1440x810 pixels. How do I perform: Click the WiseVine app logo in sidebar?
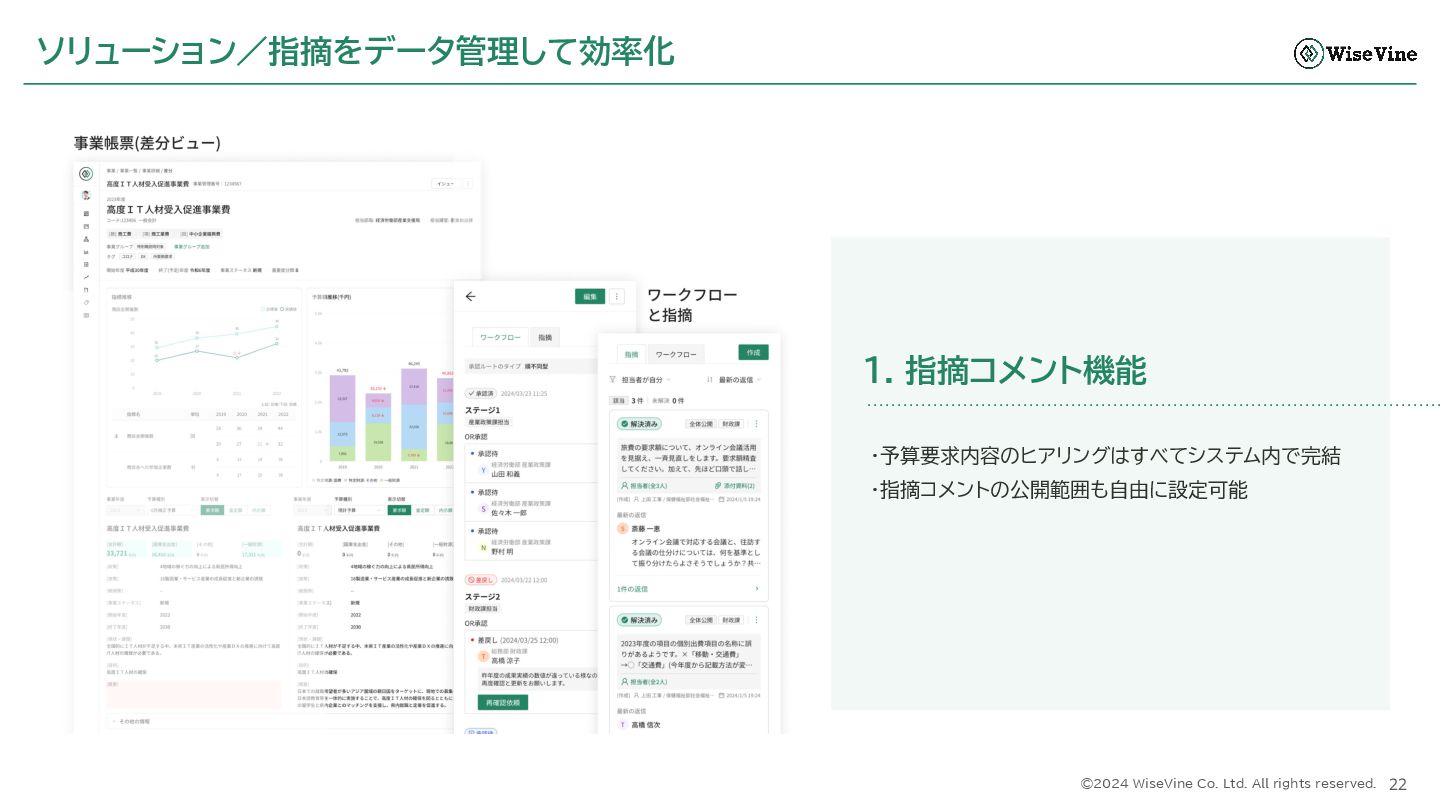click(x=86, y=174)
